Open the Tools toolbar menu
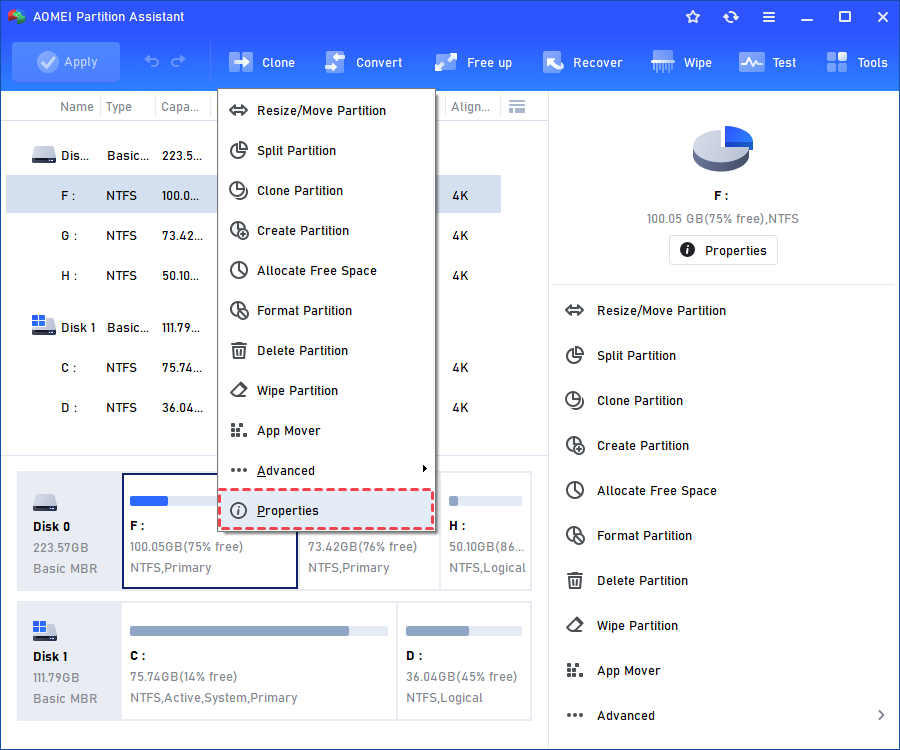900x750 pixels. coord(857,63)
